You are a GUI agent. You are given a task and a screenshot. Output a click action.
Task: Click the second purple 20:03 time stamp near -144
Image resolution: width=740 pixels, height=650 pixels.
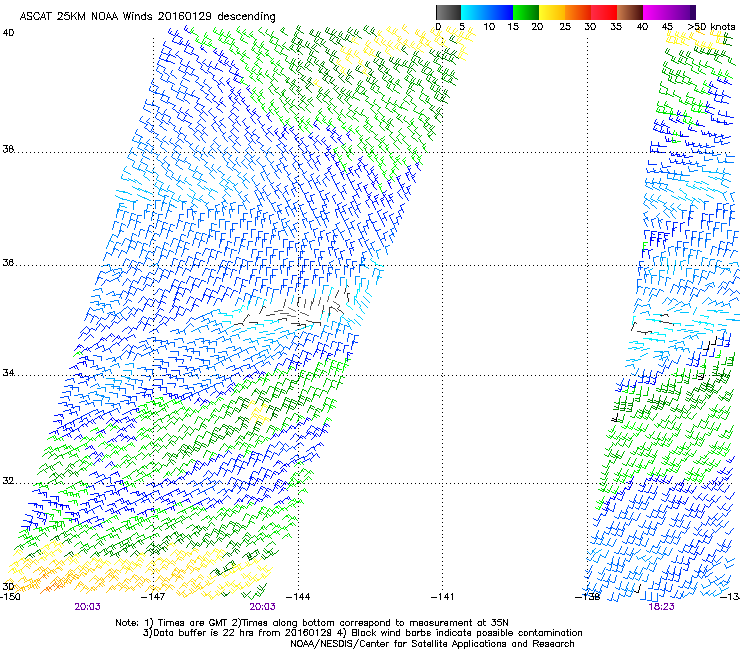pos(262,607)
